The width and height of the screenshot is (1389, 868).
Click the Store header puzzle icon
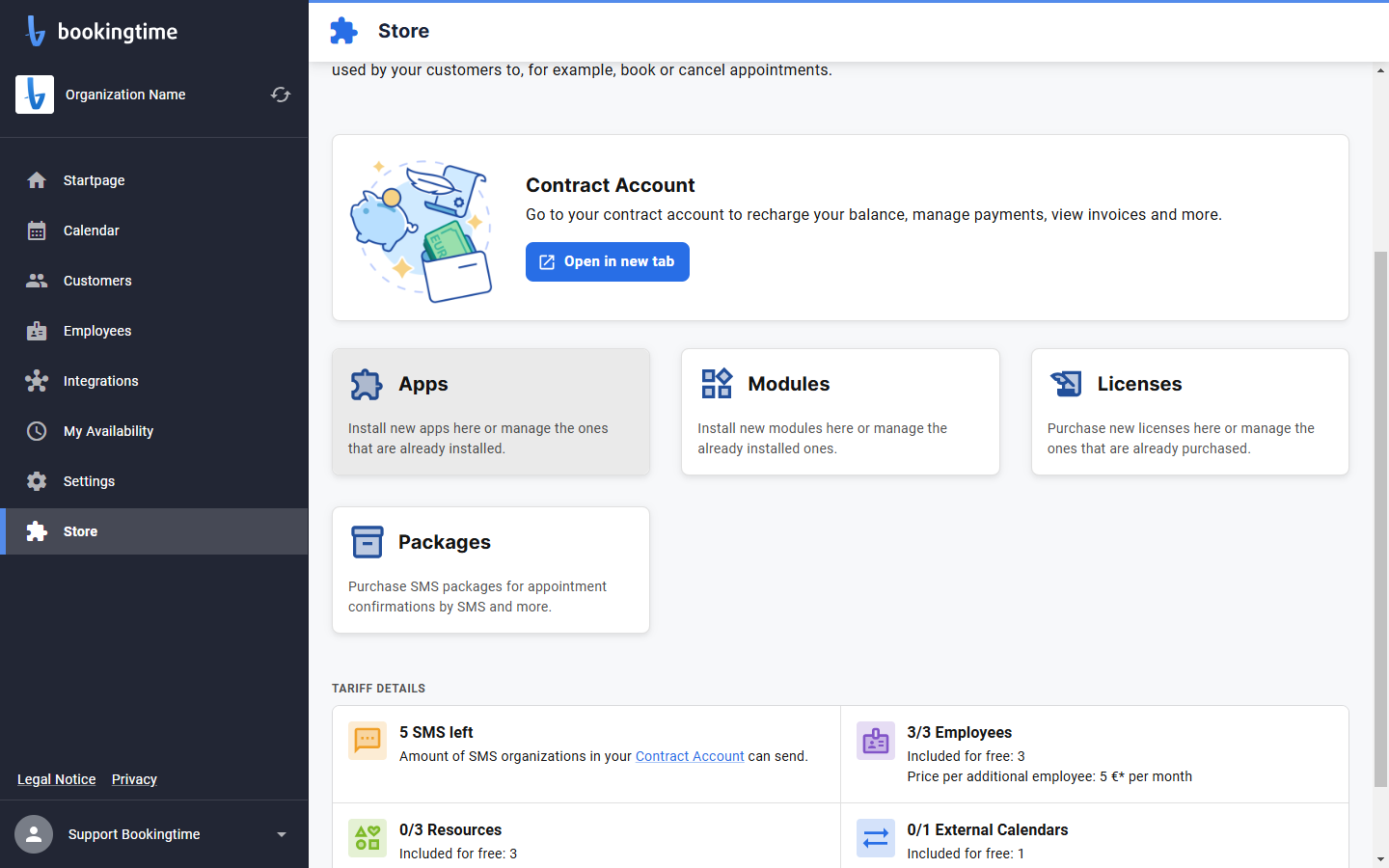(x=344, y=31)
